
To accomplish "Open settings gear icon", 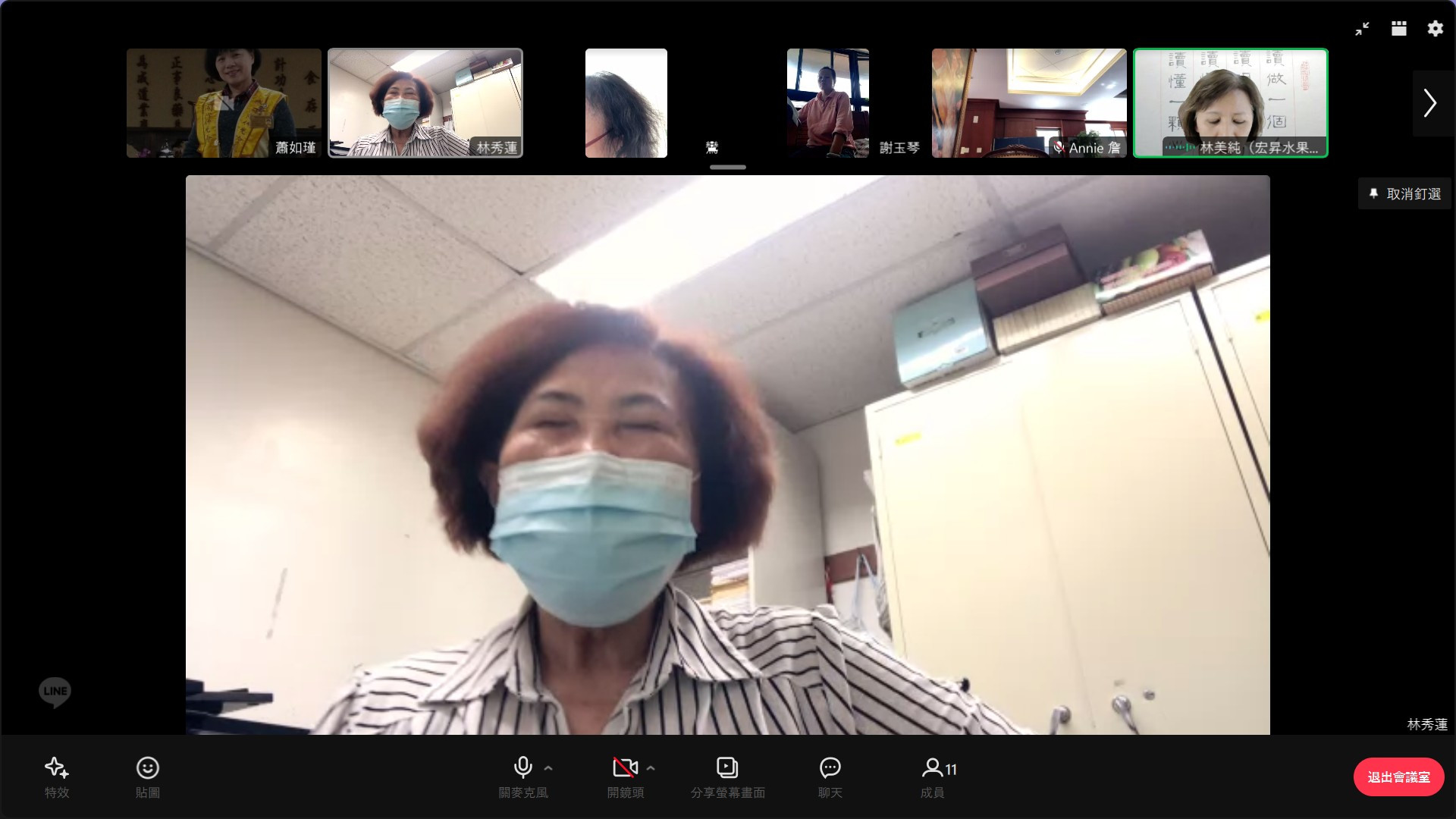I will pyautogui.click(x=1435, y=29).
